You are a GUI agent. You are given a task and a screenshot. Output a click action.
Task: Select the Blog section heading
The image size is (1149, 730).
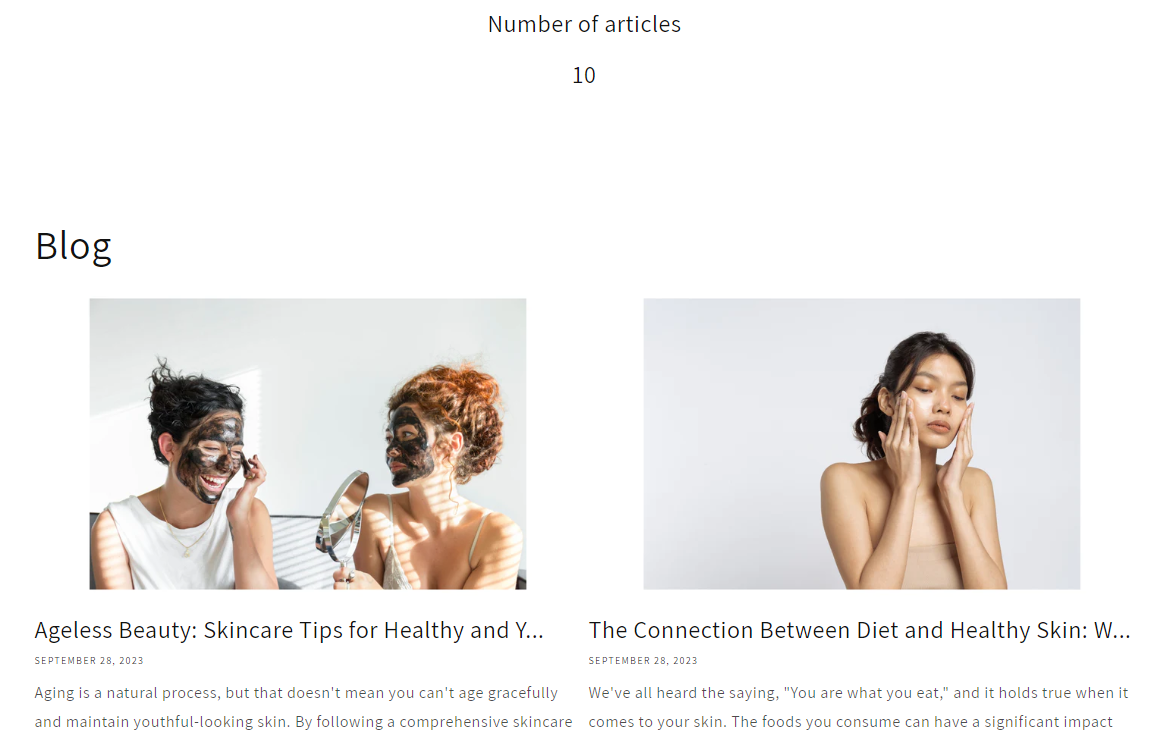point(73,246)
